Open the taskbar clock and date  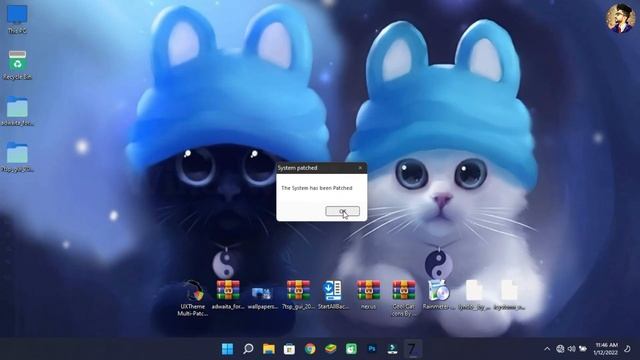(x=606, y=349)
